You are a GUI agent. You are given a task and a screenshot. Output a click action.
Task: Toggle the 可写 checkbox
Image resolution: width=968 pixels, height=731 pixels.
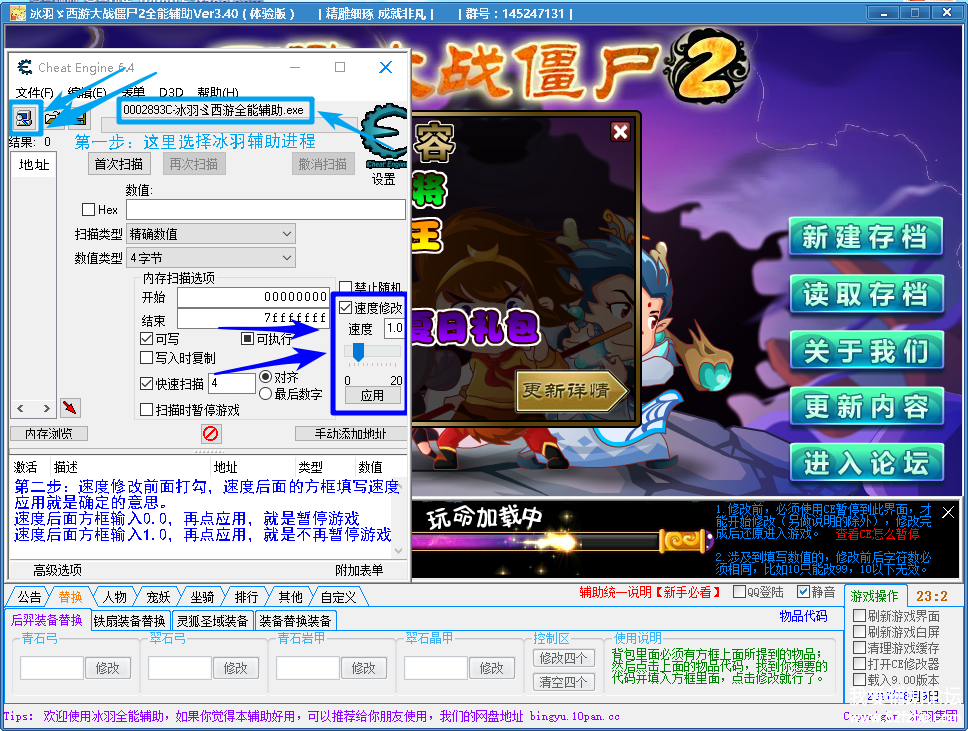tap(146, 338)
